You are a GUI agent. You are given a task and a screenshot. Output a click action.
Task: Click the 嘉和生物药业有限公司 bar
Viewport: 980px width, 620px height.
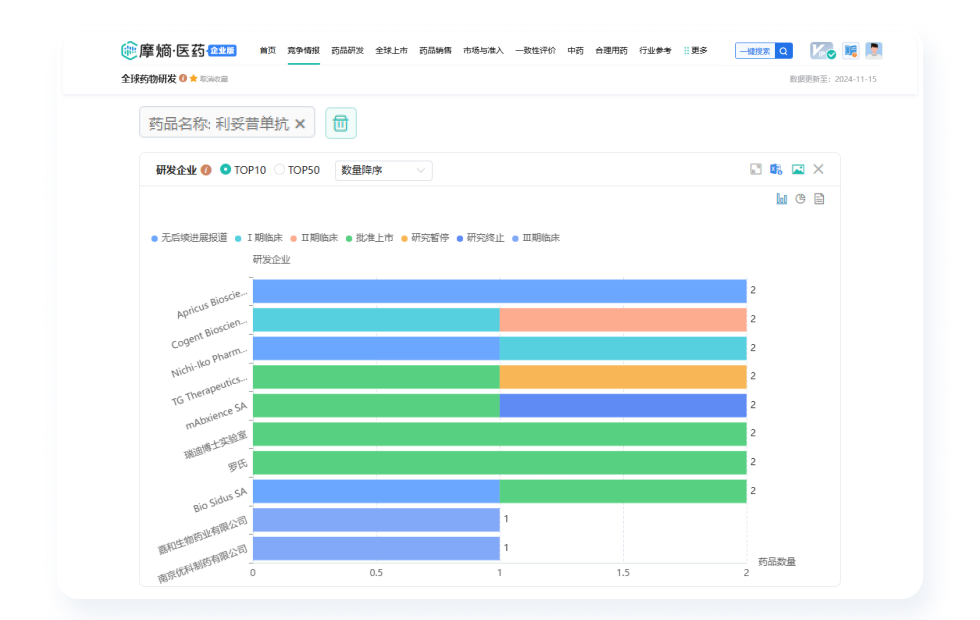point(376,520)
